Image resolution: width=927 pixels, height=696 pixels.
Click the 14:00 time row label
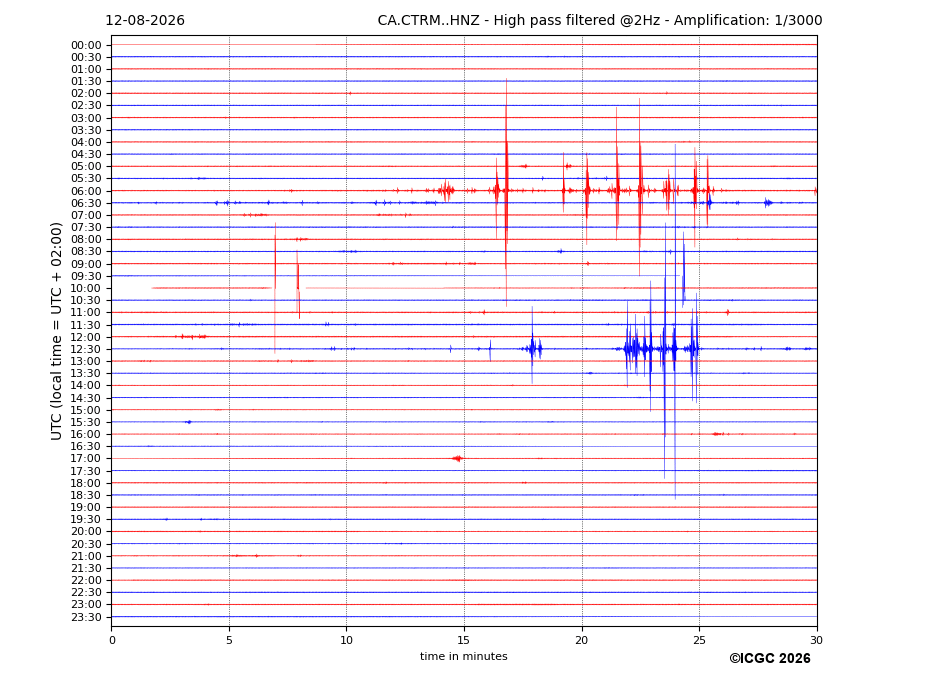(x=86, y=386)
